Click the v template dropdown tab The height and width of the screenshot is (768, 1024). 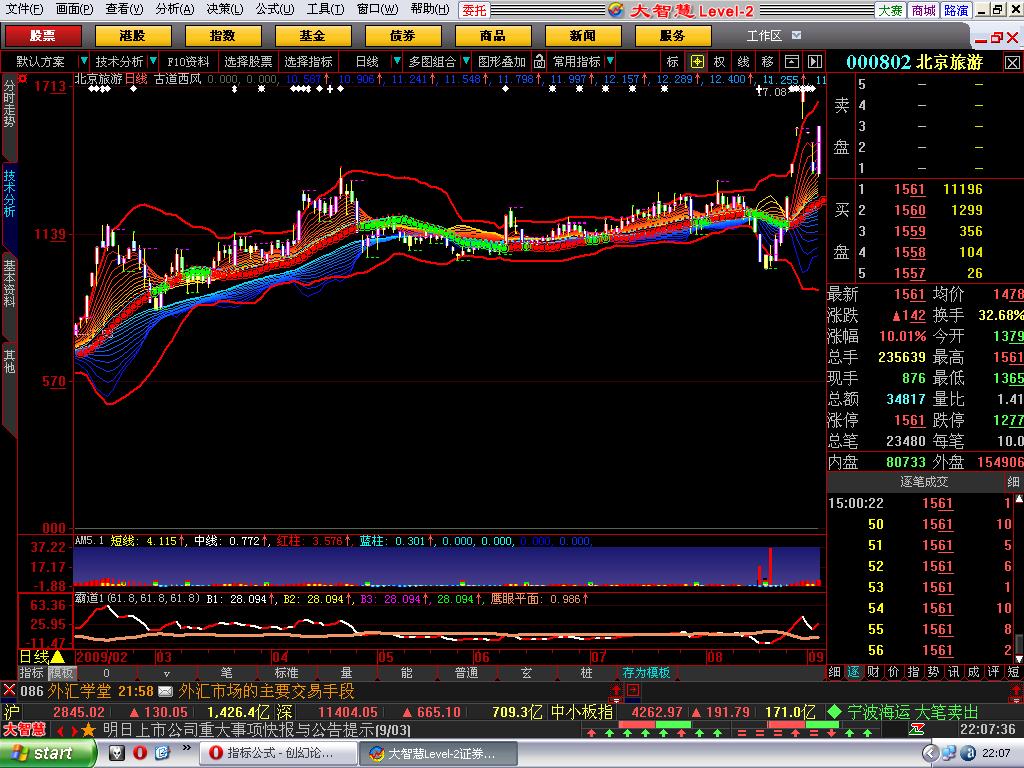click(167, 673)
